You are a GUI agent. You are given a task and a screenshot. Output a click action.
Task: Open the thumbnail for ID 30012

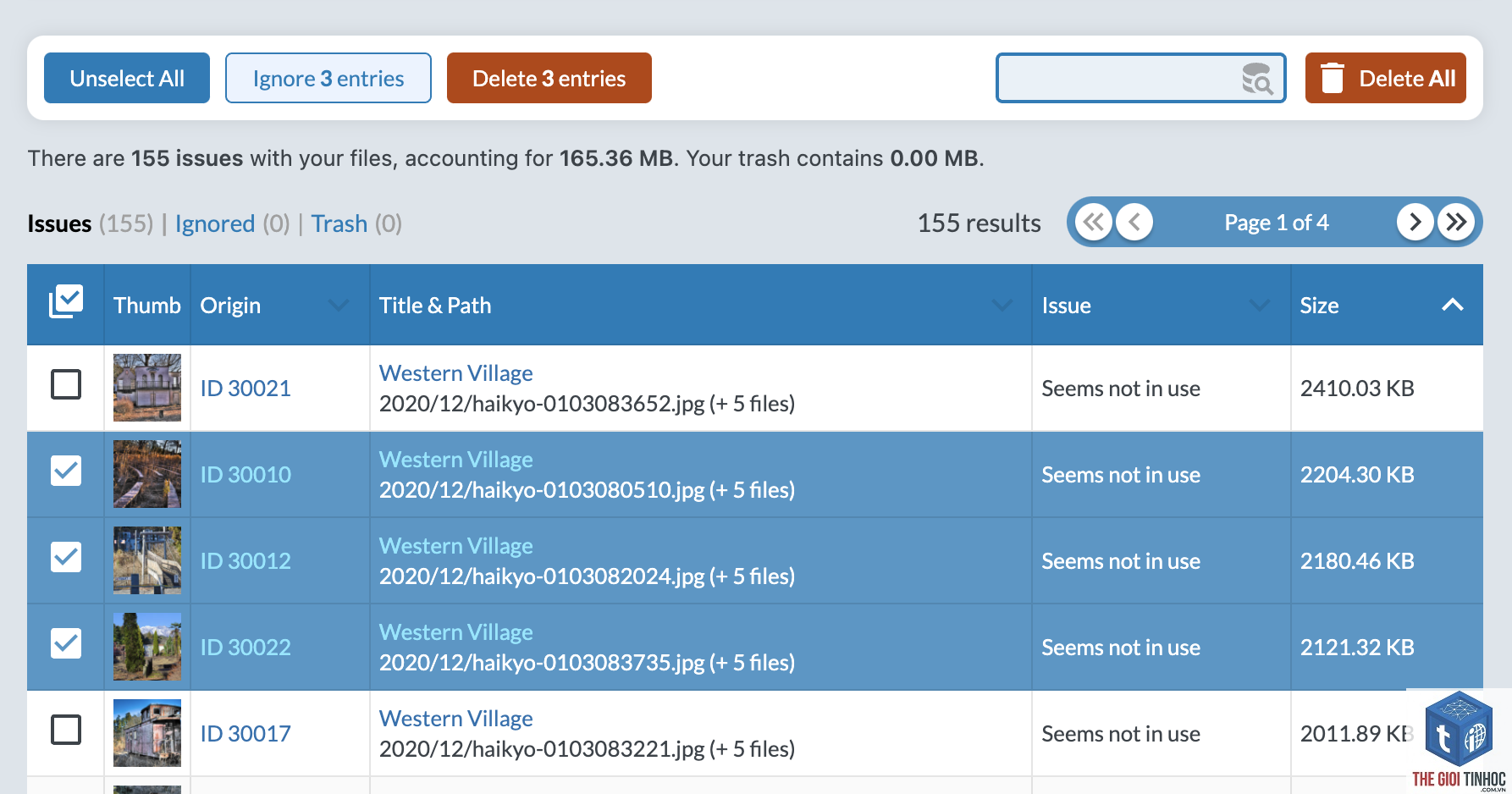coord(147,560)
